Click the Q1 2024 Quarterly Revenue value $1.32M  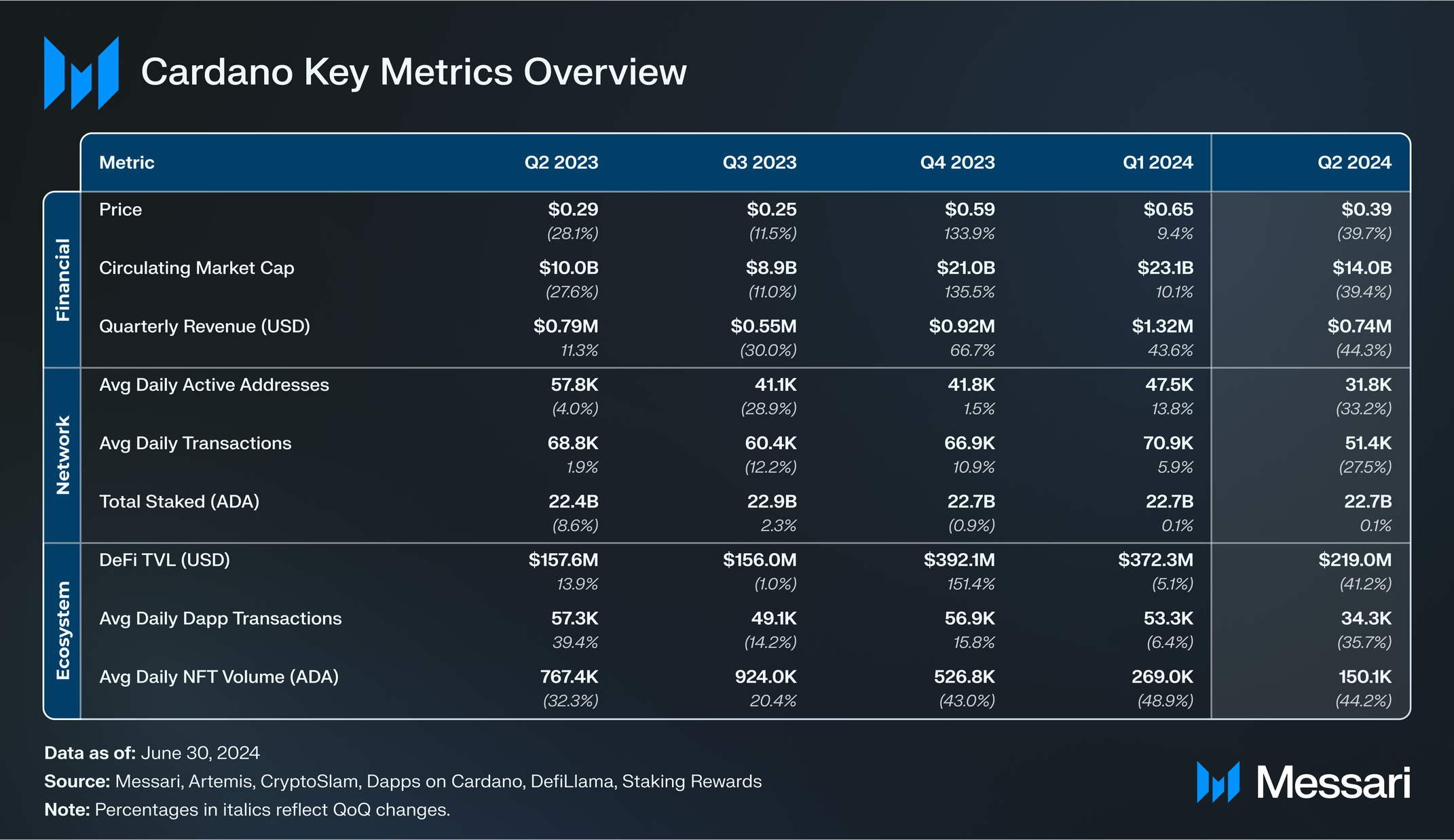click(1162, 326)
